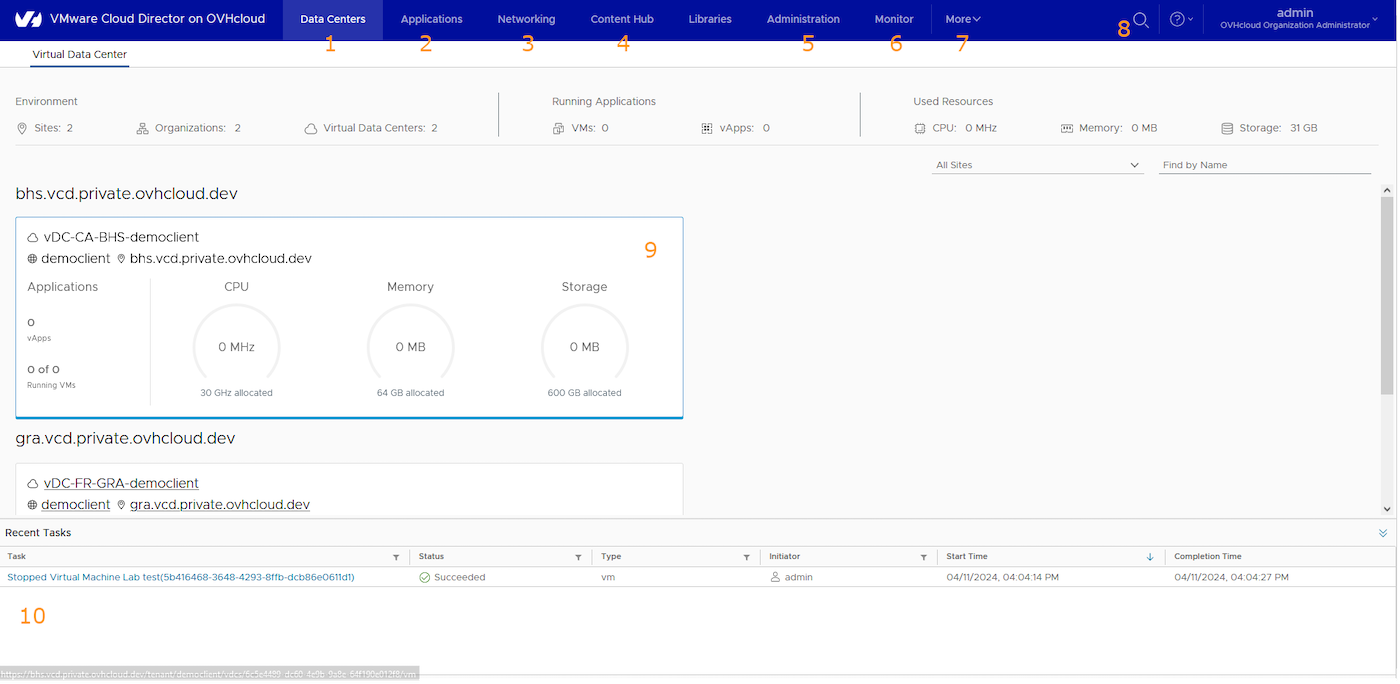Open vDC-FR-GRA-democlient data center
1400x684 pixels.
[x=120, y=483]
